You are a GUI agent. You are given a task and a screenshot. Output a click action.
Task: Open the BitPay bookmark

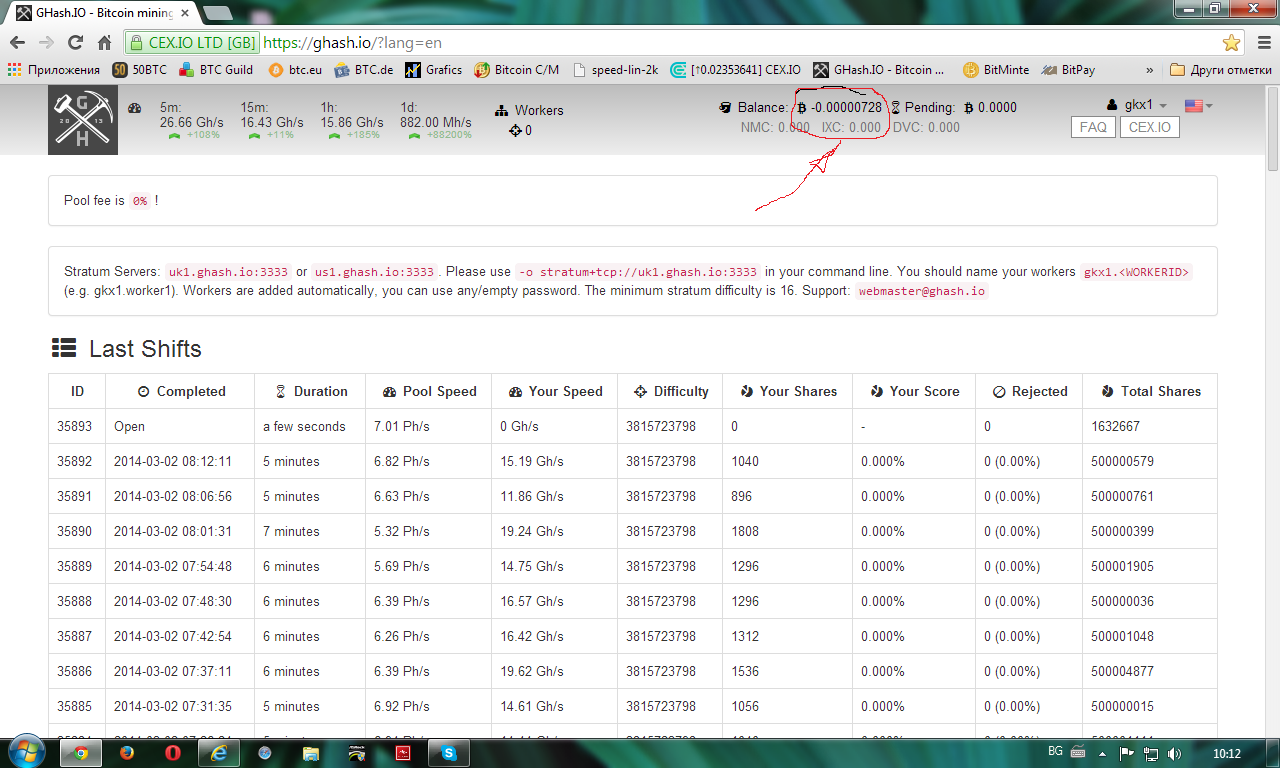[1068, 70]
